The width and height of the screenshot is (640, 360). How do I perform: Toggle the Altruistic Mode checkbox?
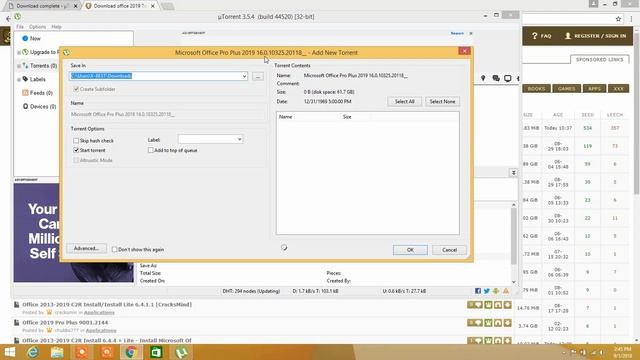tap(76, 160)
